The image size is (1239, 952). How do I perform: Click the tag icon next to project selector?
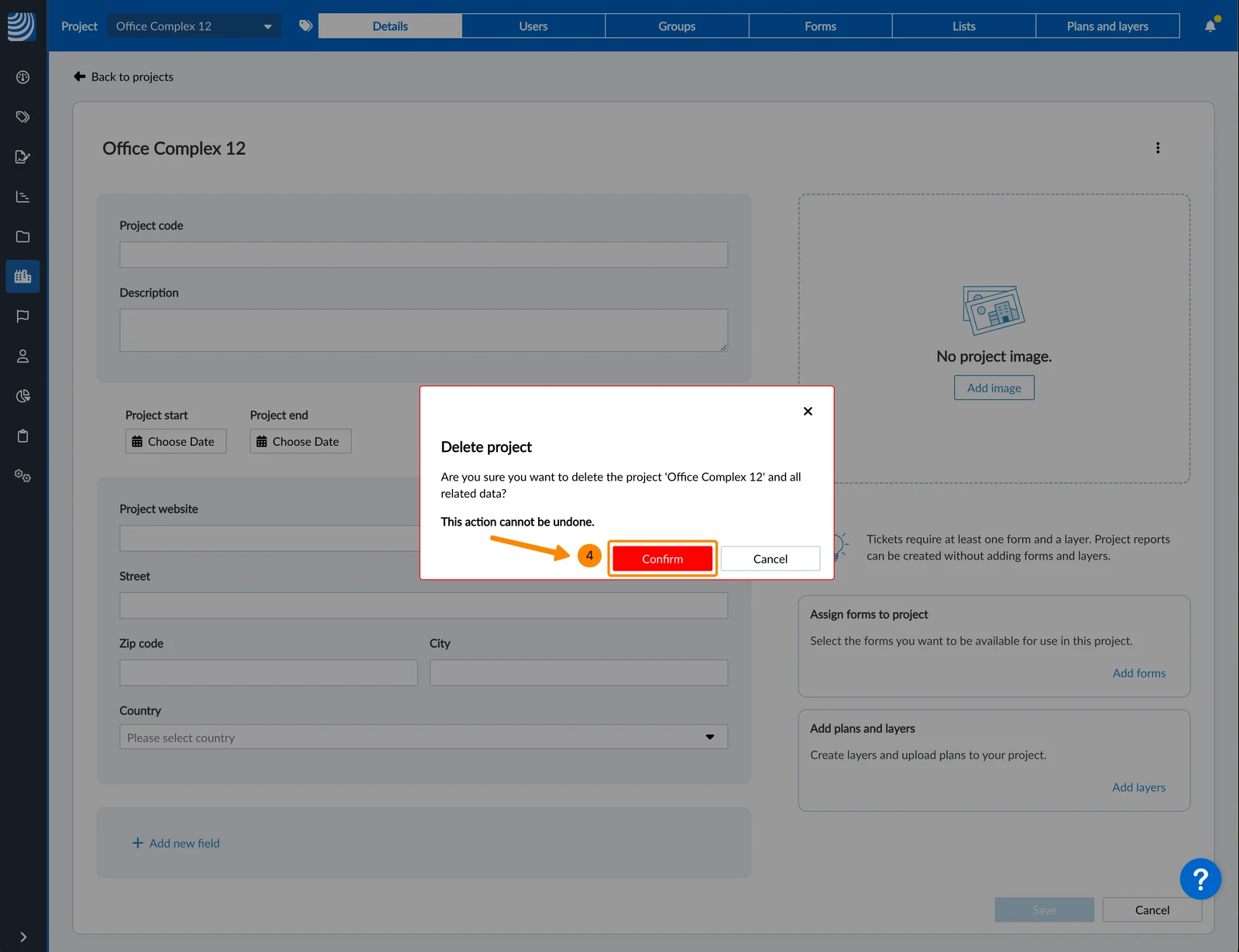(306, 26)
